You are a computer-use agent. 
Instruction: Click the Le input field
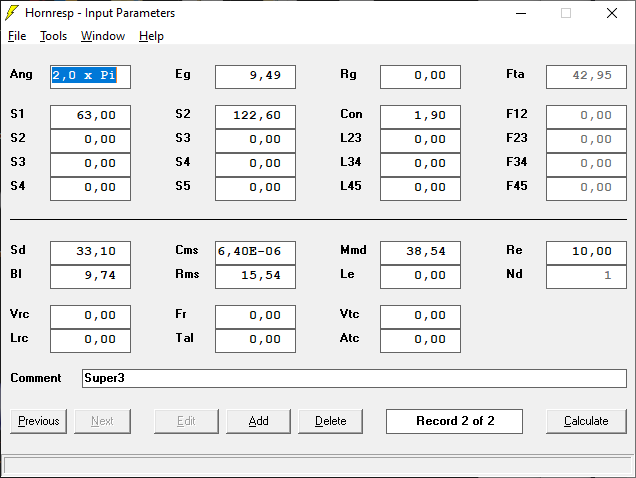point(420,277)
